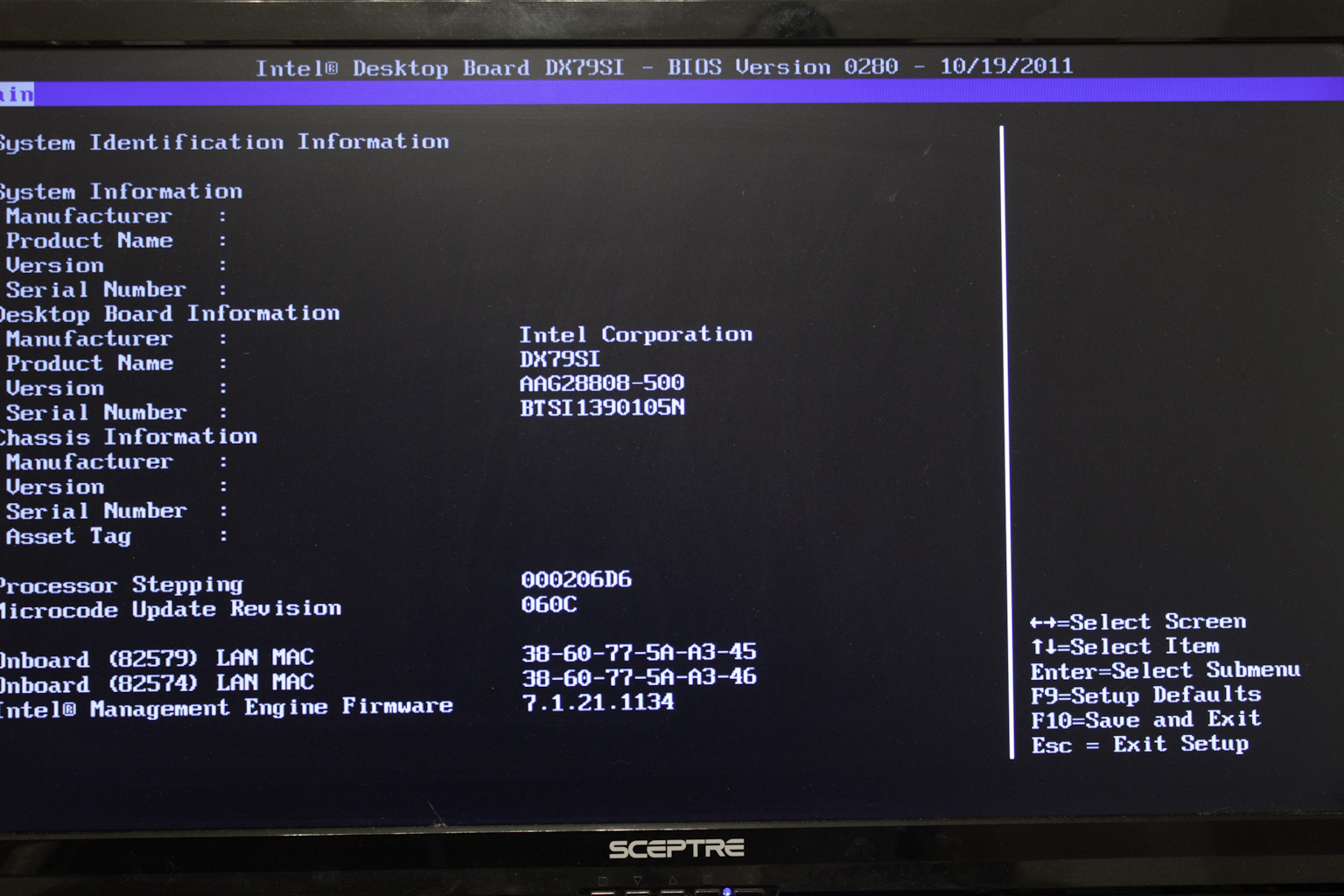Click Microcode Update Revision label
This screenshot has width=1344, height=896.
pyautogui.click(x=171, y=609)
